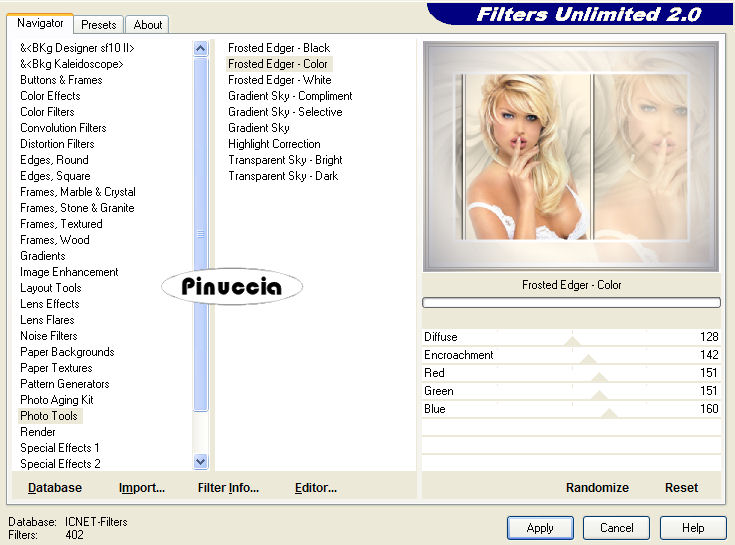Select Pattern Generators category
735x545 pixels.
coord(65,384)
